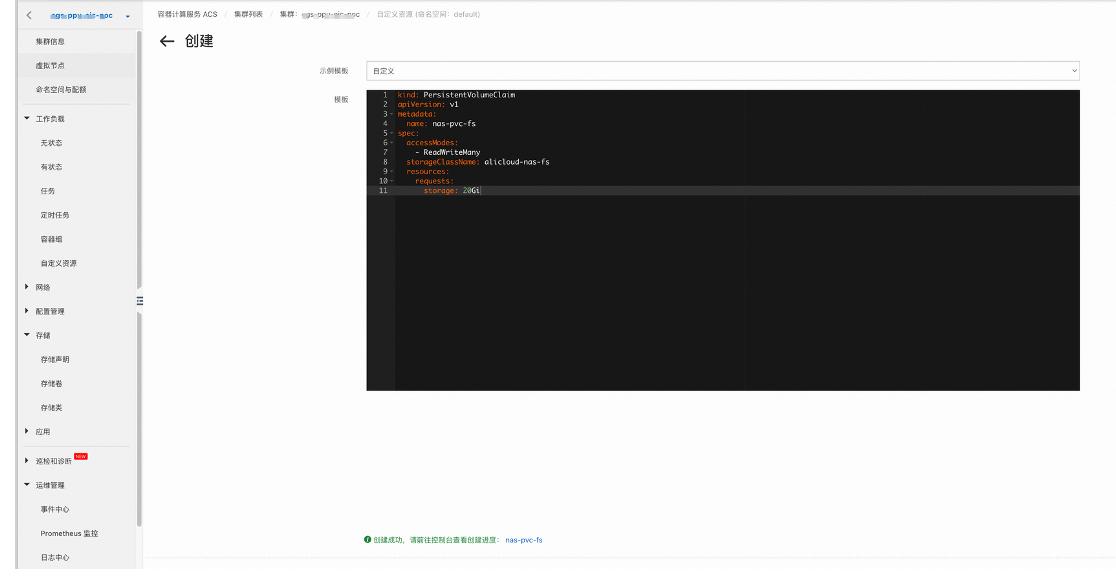Open 命名空间与配额 in the sidebar
Image resolution: width=1116 pixels, height=581 pixels.
pyautogui.click(x=61, y=90)
